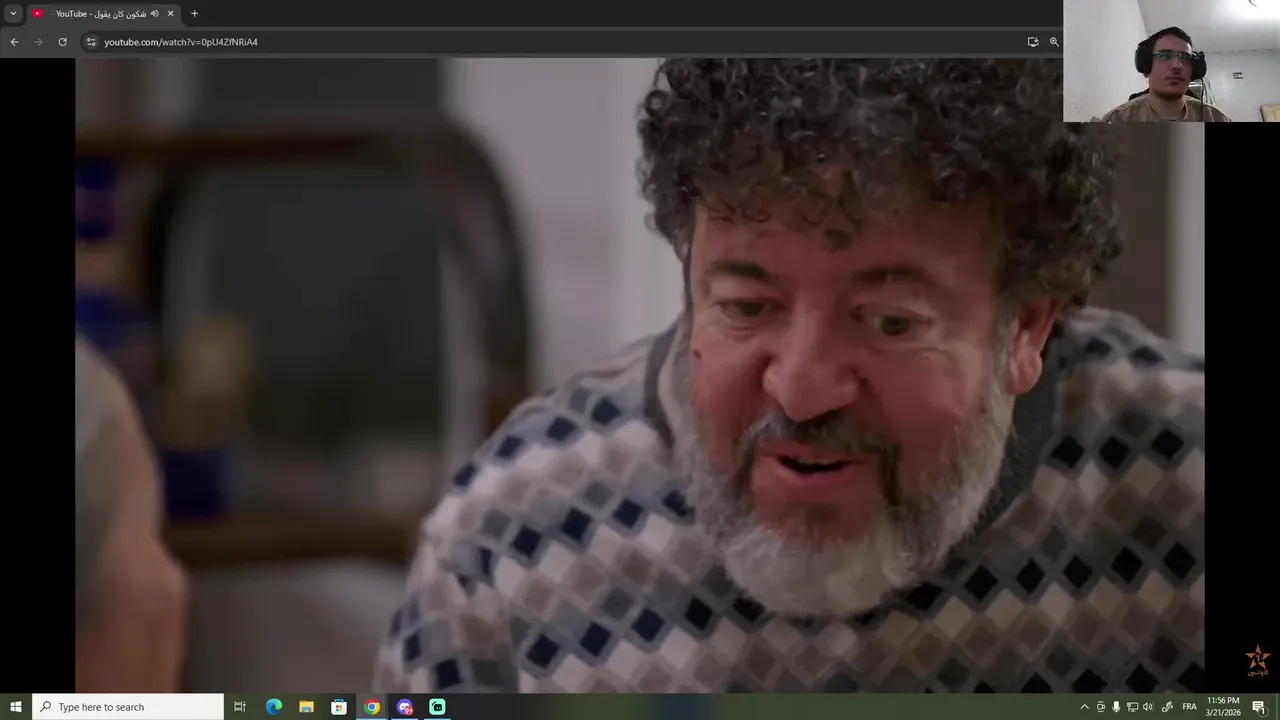This screenshot has width=1280, height=720.
Task: Switch to Google Chrome on the taskbar
Action: click(x=372, y=707)
